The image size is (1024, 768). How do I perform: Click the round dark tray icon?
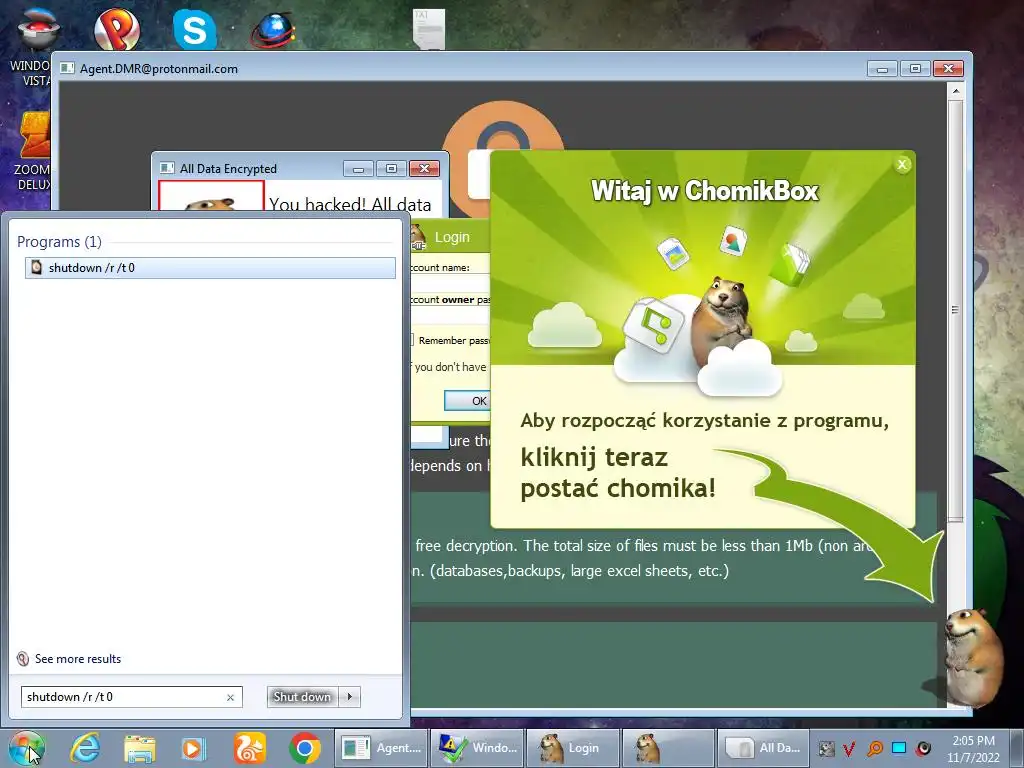click(x=923, y=748)
